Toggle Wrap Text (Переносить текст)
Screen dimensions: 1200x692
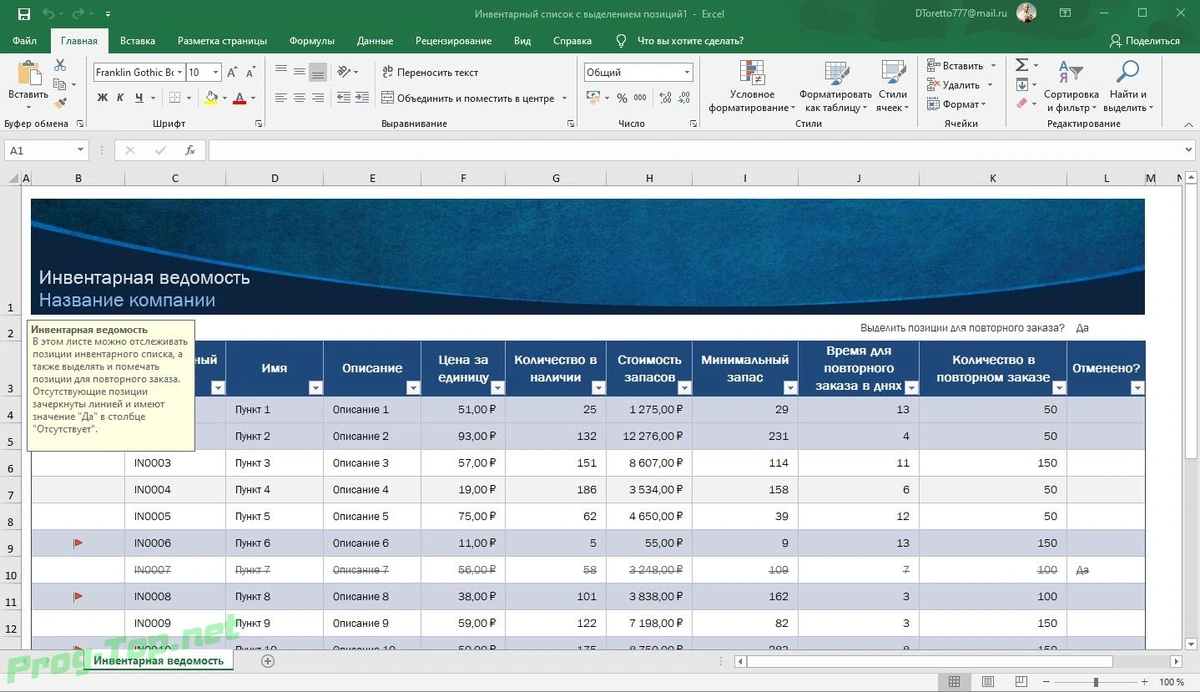[x=430, y=72]
